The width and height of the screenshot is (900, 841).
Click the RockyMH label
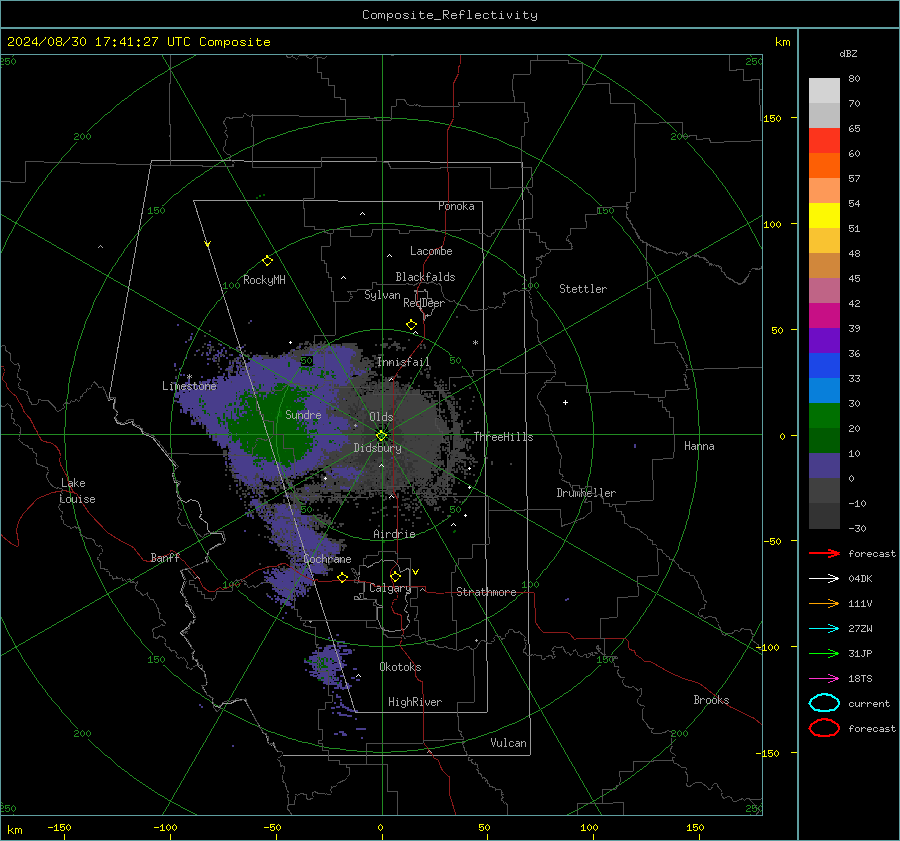click(x=264, y=280)
